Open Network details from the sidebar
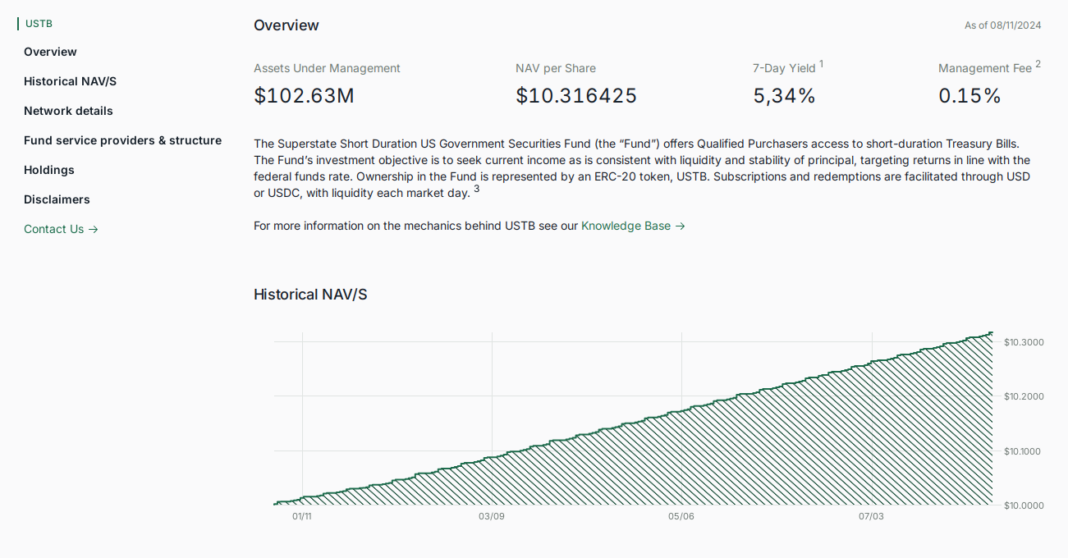 68,111
